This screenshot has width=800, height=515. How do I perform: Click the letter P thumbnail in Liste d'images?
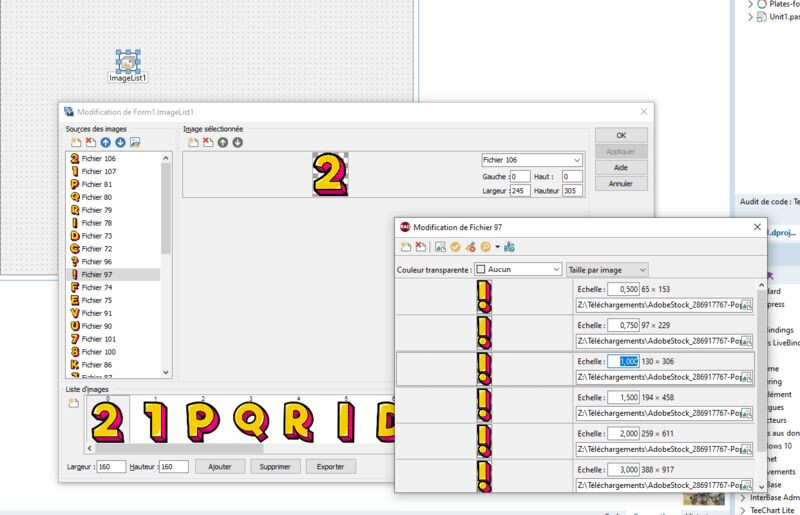pyautogui.click(x=203, y=422)
